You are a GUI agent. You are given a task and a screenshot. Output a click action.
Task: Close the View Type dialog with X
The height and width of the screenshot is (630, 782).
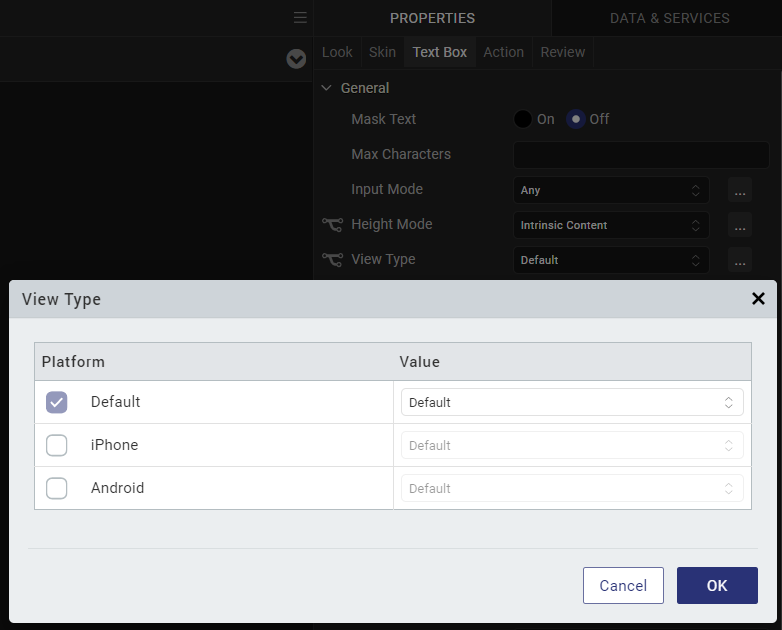pyautogui.click(x=758, y=299)
